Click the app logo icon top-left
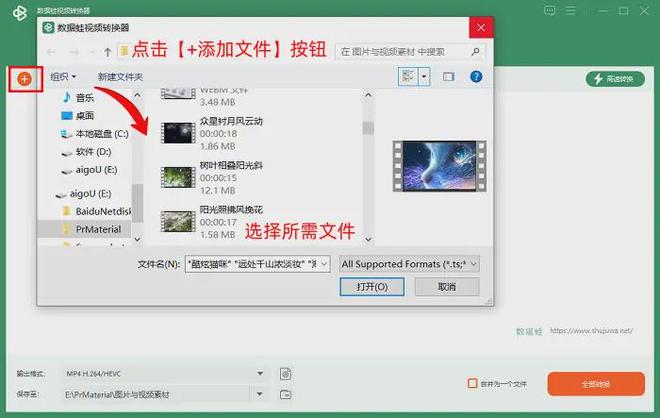Image resolution: width=660 pixels, height=418 pixels. coord(19,13)
